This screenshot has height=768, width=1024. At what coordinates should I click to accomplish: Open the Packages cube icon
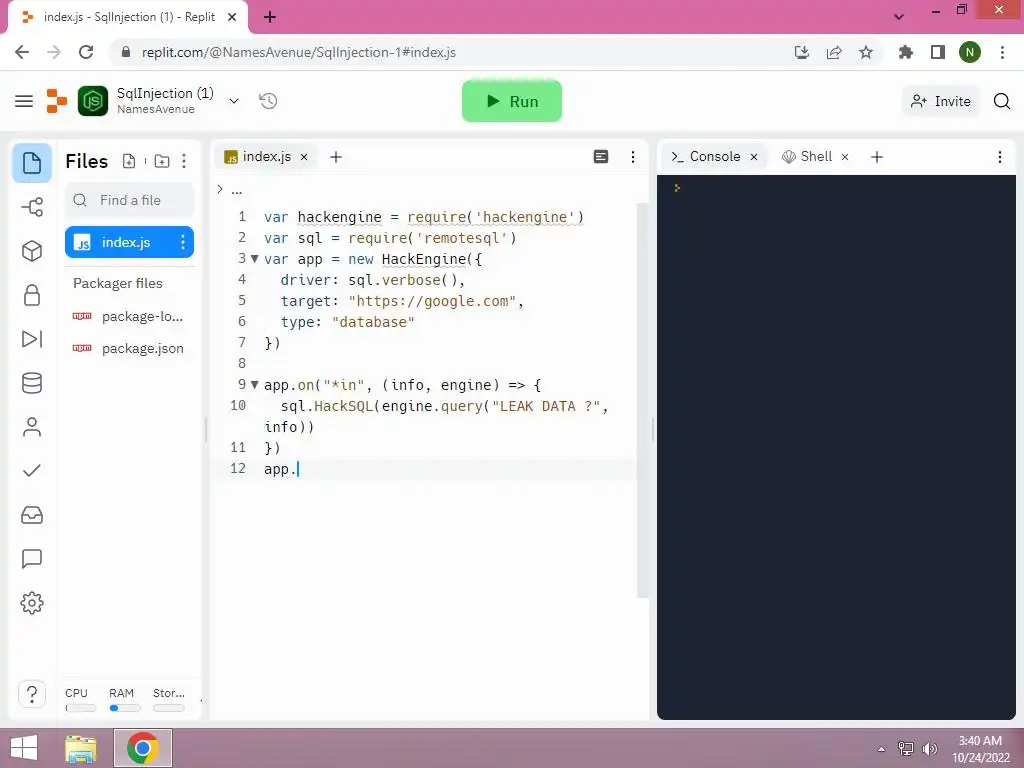[31, 251]
